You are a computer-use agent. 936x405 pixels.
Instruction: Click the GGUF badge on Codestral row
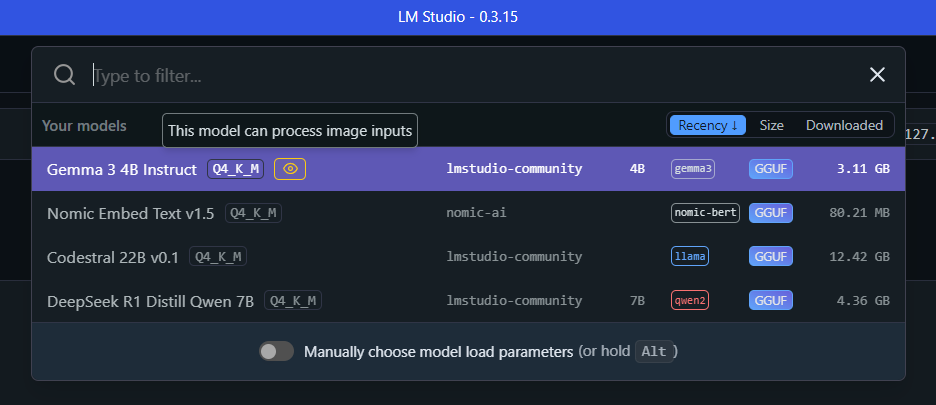[x=771, y=256]
